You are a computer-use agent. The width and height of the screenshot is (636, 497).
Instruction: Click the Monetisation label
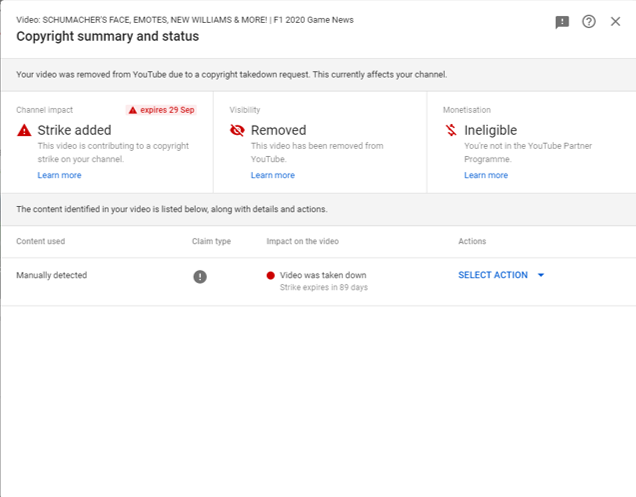tap(466, 110)
